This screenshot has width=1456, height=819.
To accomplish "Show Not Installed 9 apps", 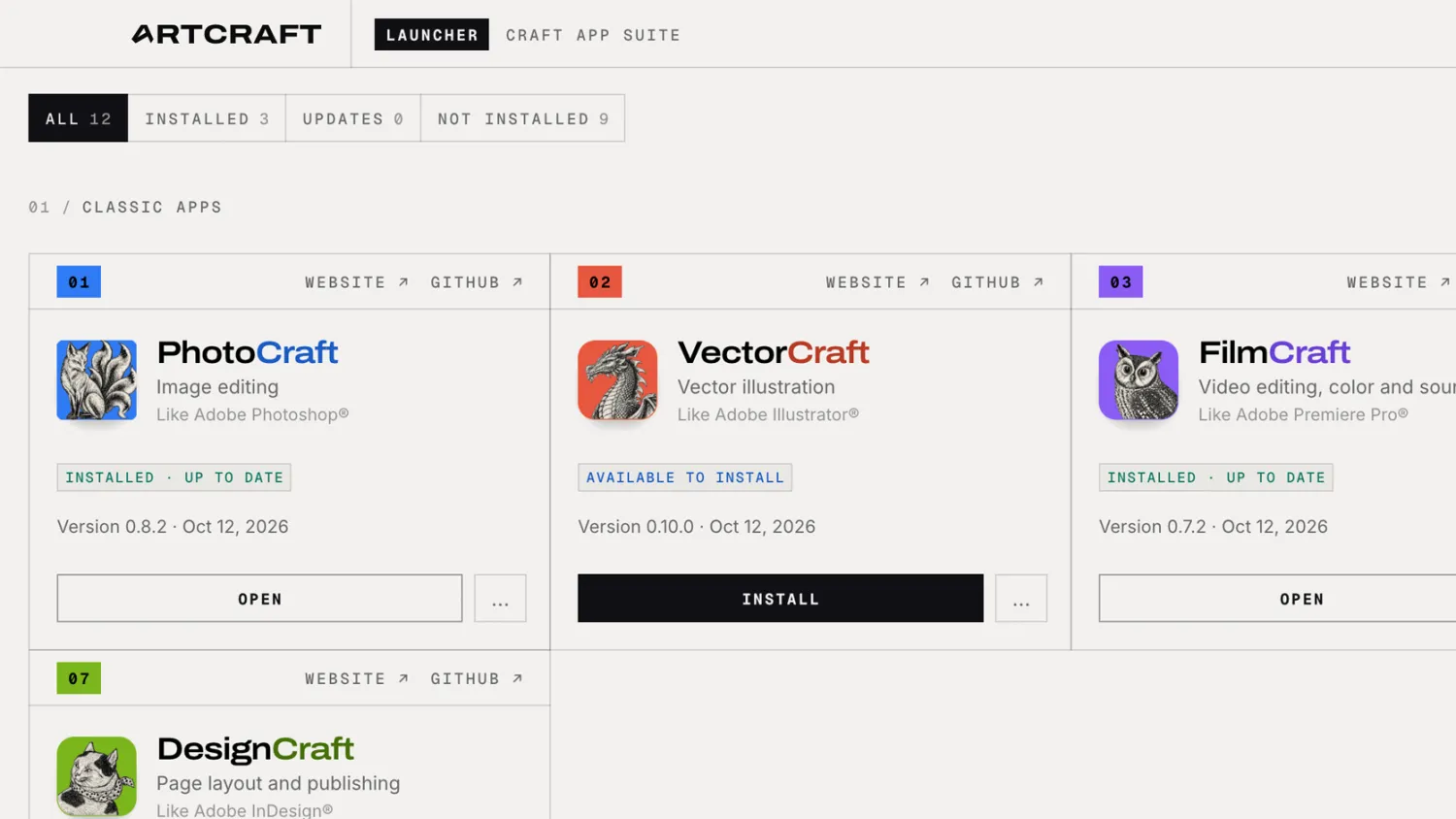I will [523, 118].
